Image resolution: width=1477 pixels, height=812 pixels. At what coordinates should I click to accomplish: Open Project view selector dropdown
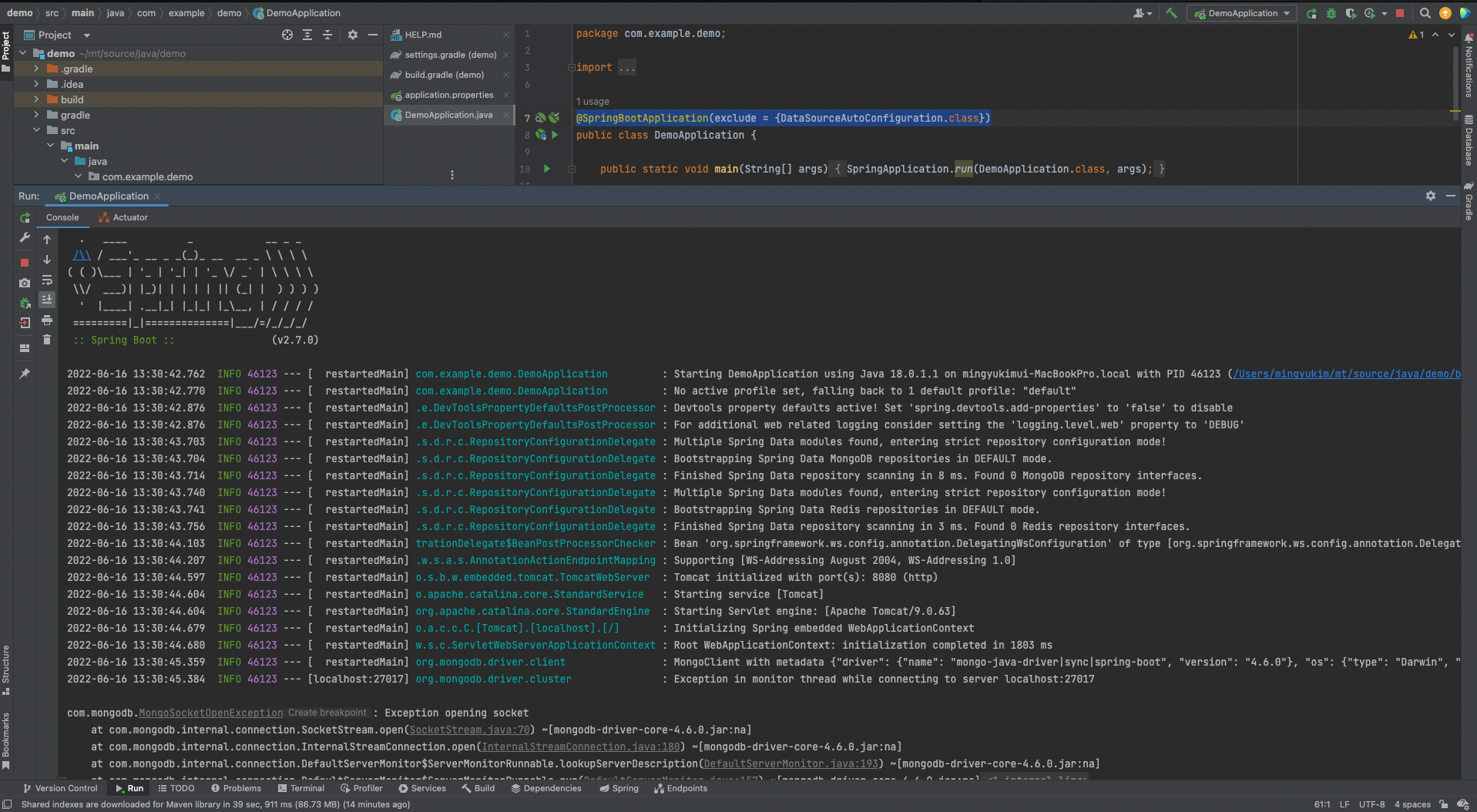coord(86,35)
